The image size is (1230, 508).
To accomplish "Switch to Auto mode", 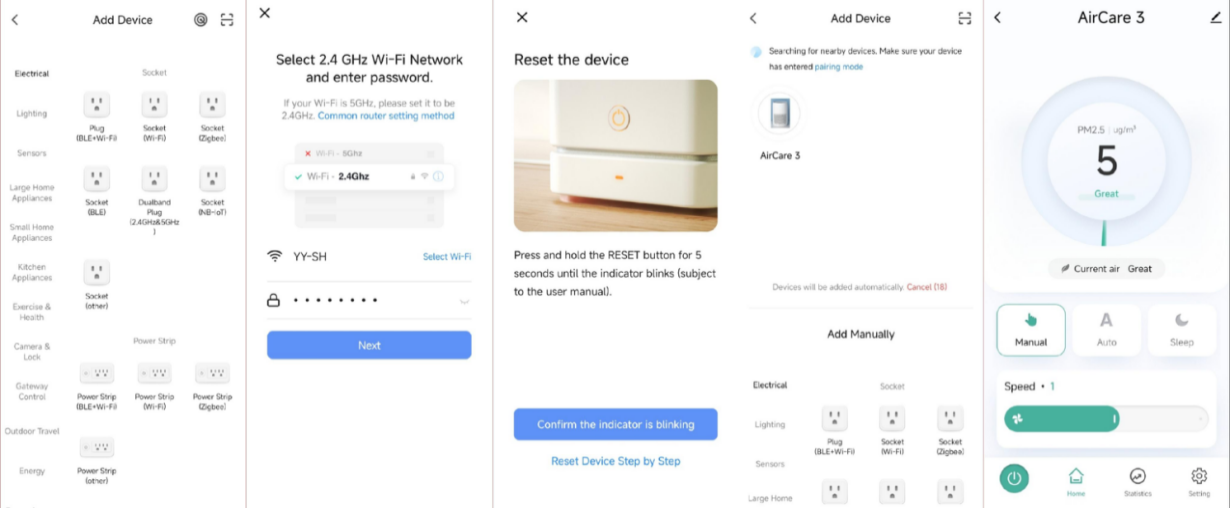I will point(1106,329).
